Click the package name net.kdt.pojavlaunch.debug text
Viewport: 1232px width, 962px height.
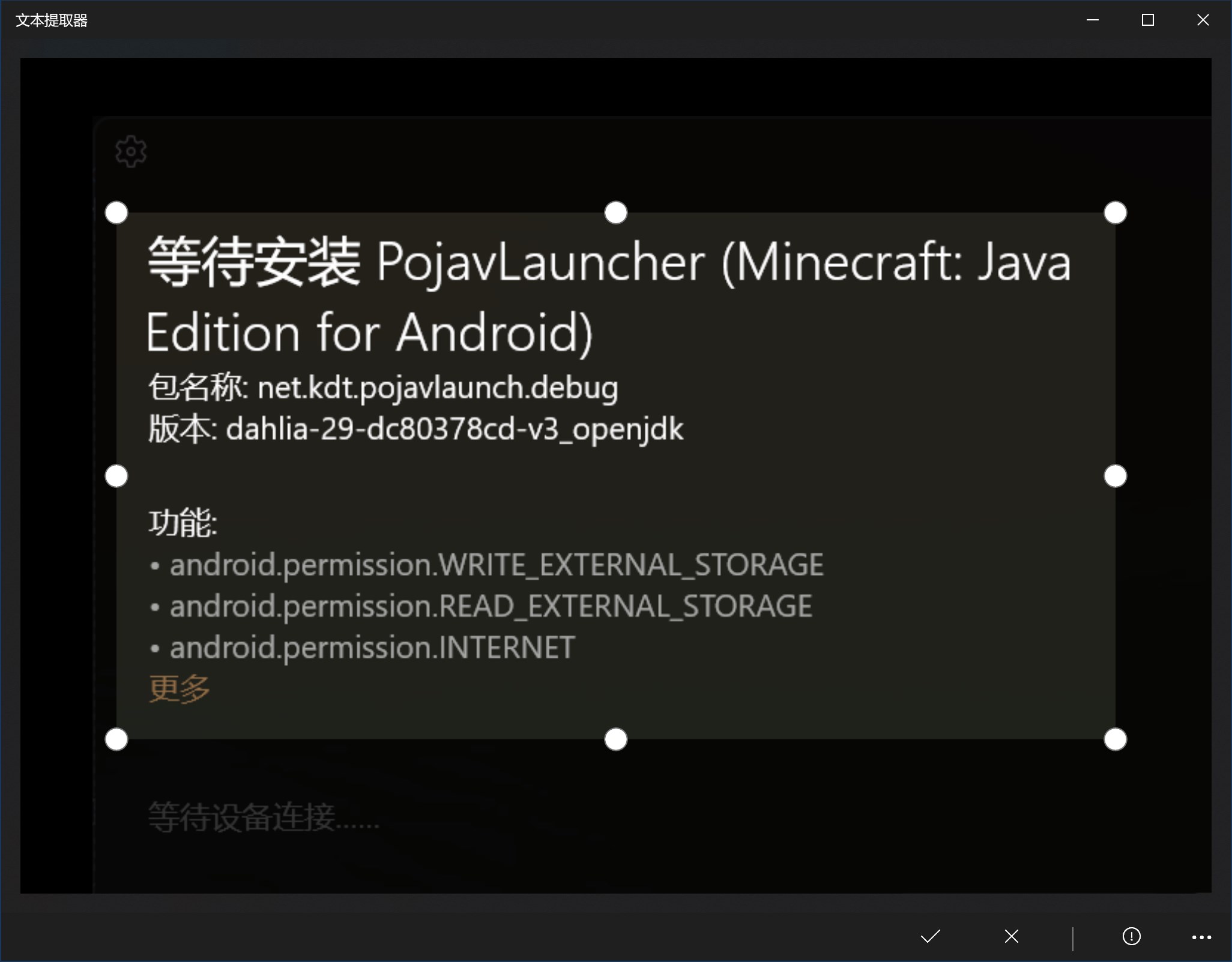(x=438, y=388)
